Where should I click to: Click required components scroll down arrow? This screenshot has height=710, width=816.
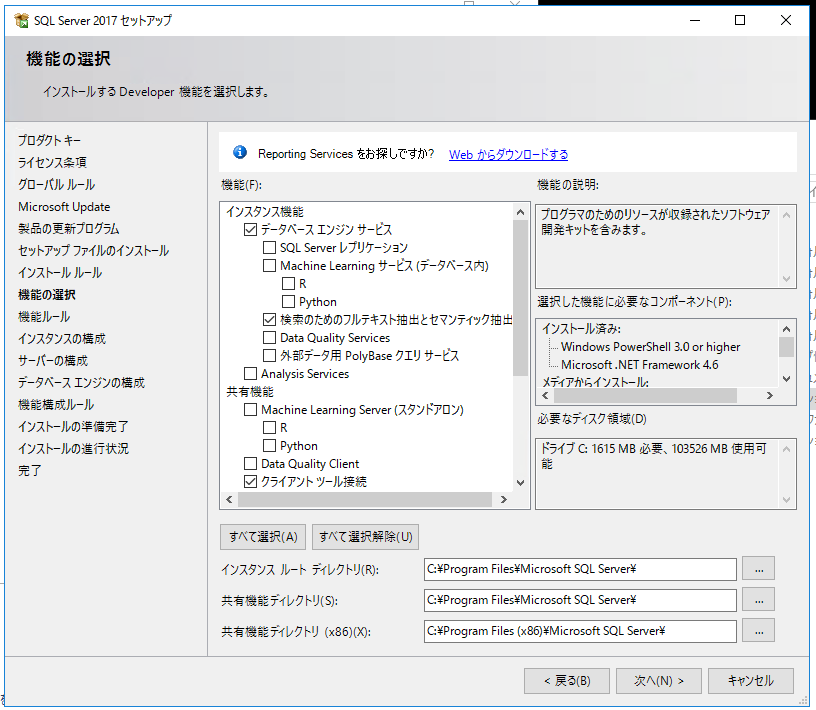pyautogui.click(x=786, y=378)
